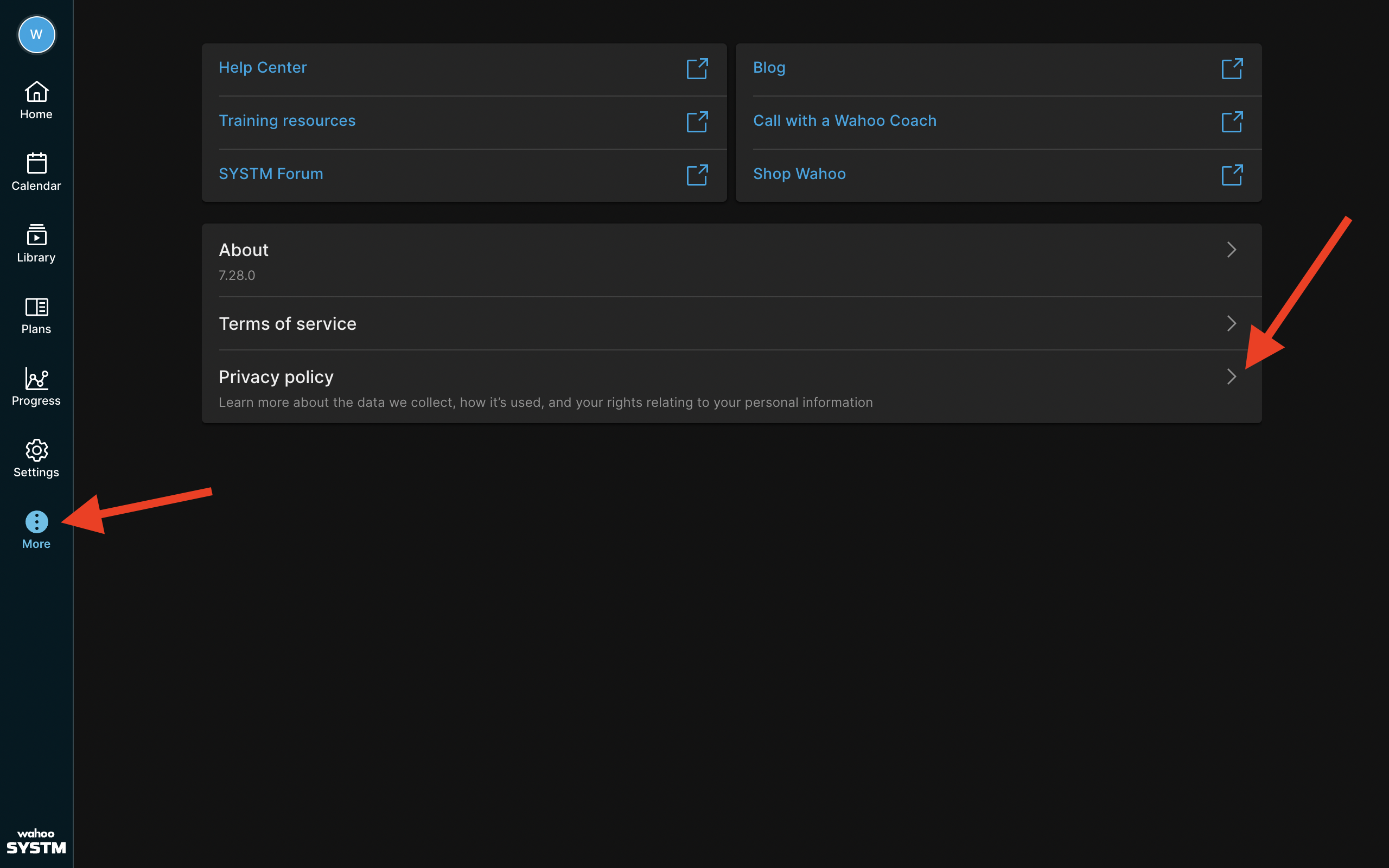Open the Terms of service heading
1389x868 pixels.
288,324
